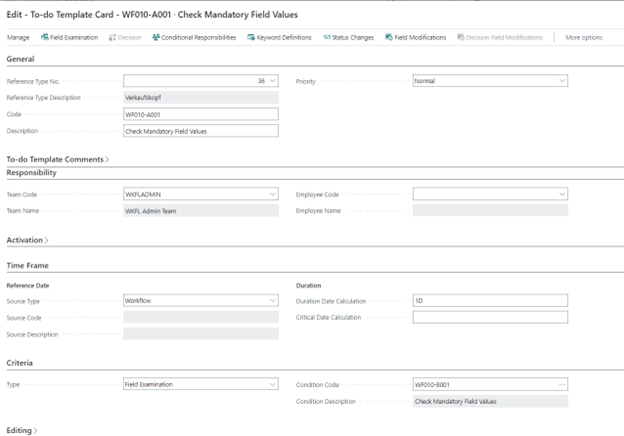The image size is (624, 436).
Task: Open the criteria Type dropdown
Action: tap(273, 384)
